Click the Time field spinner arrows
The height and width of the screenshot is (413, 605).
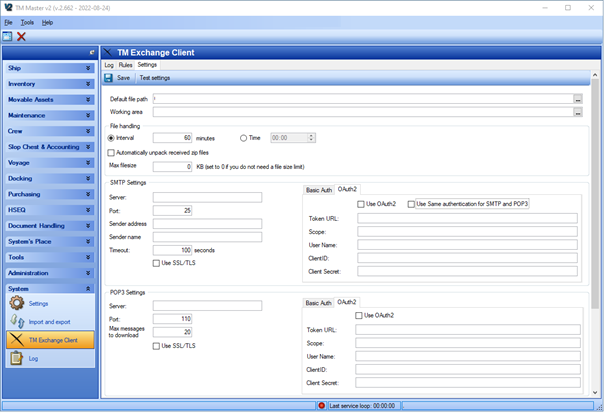(x=311, y=138)
